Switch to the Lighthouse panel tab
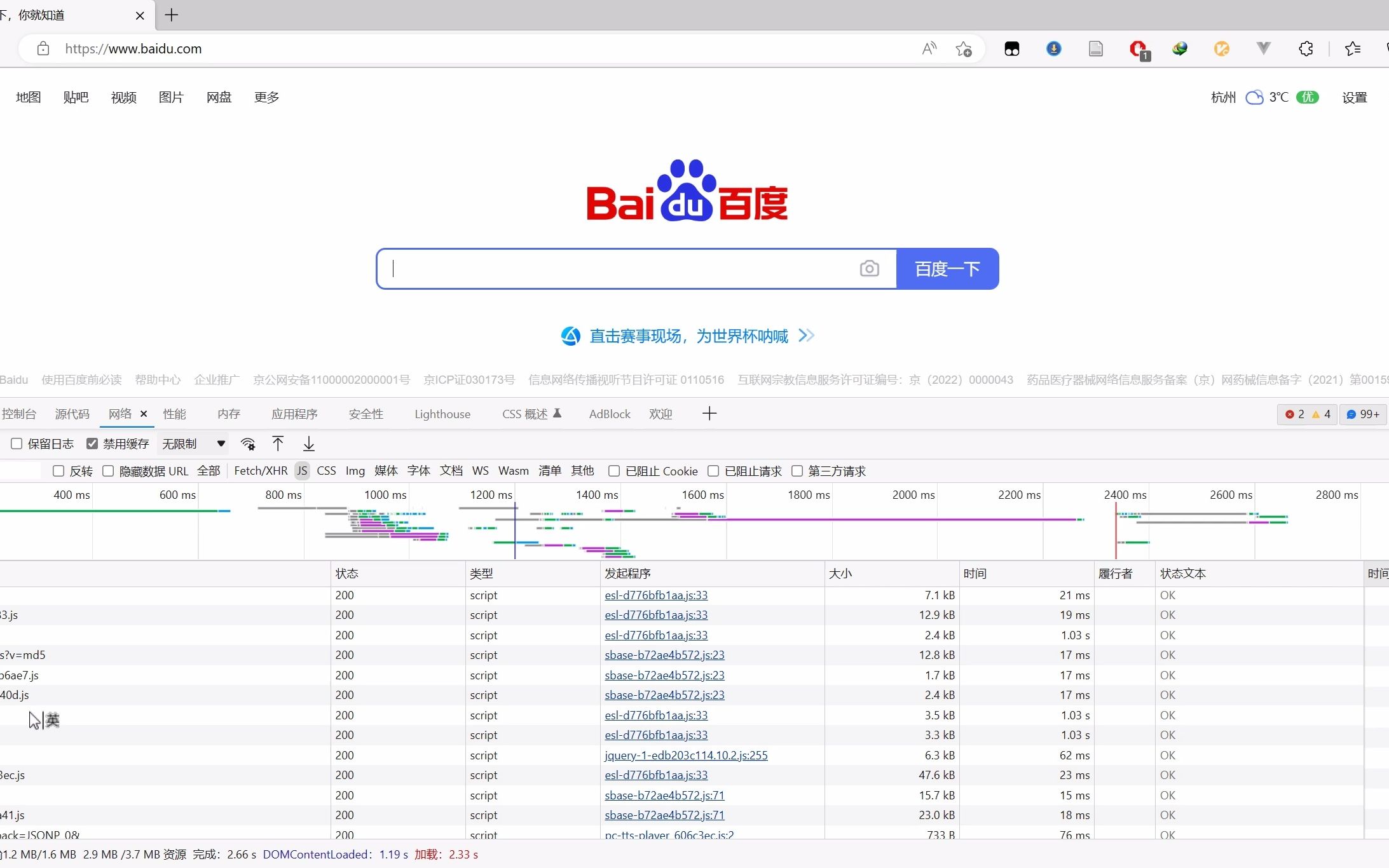Screen dimensions: 1389x868 pyautogui.click(x=442, y=414)
